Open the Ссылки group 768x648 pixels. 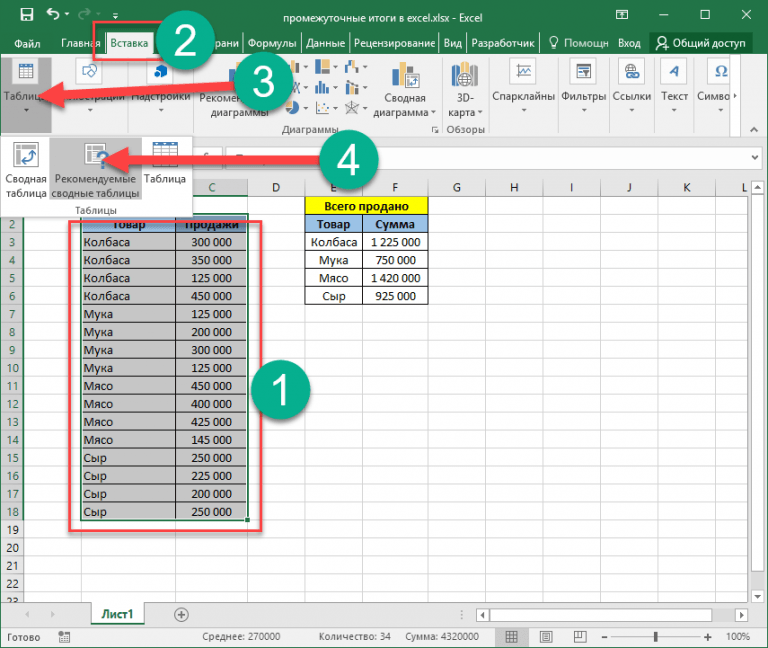coord(632,88)
